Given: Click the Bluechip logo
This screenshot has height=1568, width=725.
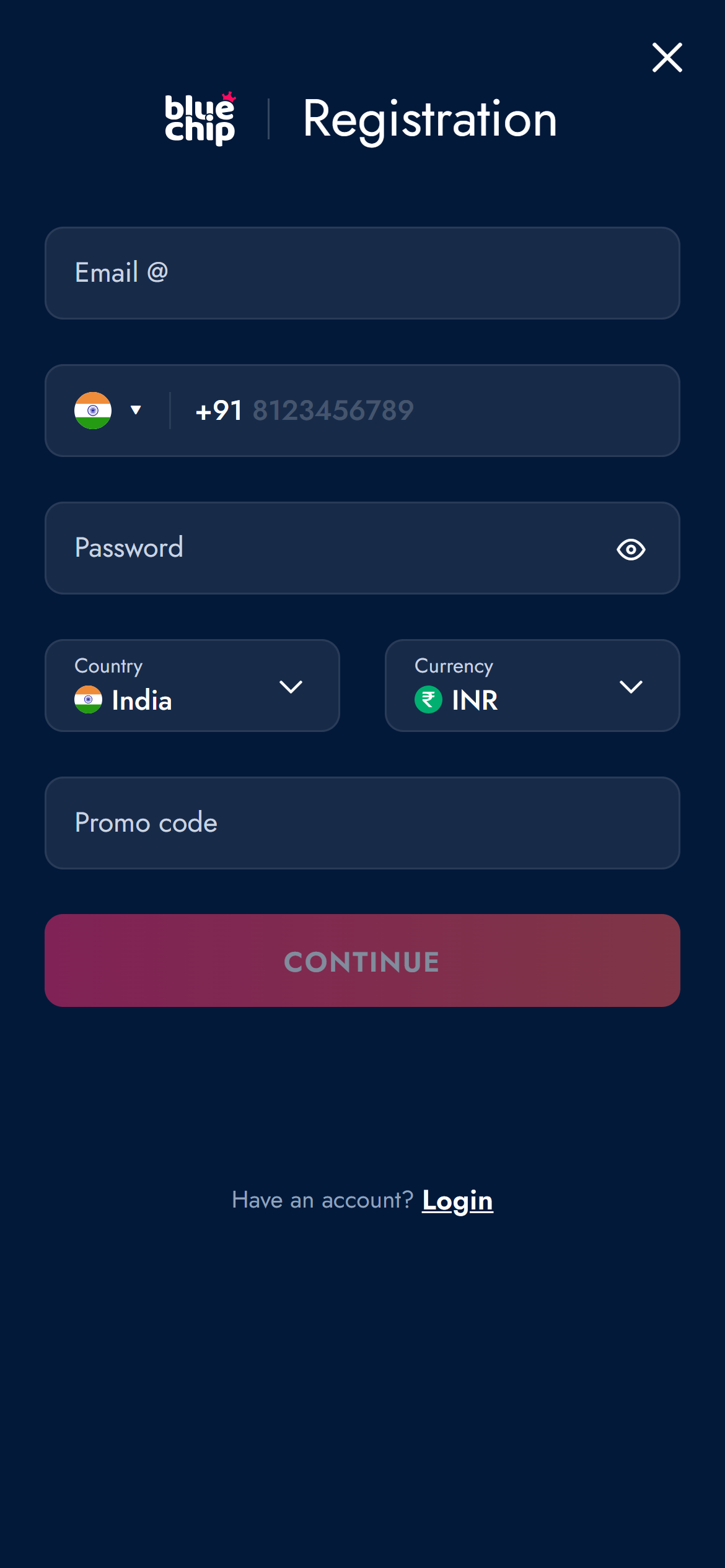Looking at the screenshot, I should (200, 119).
